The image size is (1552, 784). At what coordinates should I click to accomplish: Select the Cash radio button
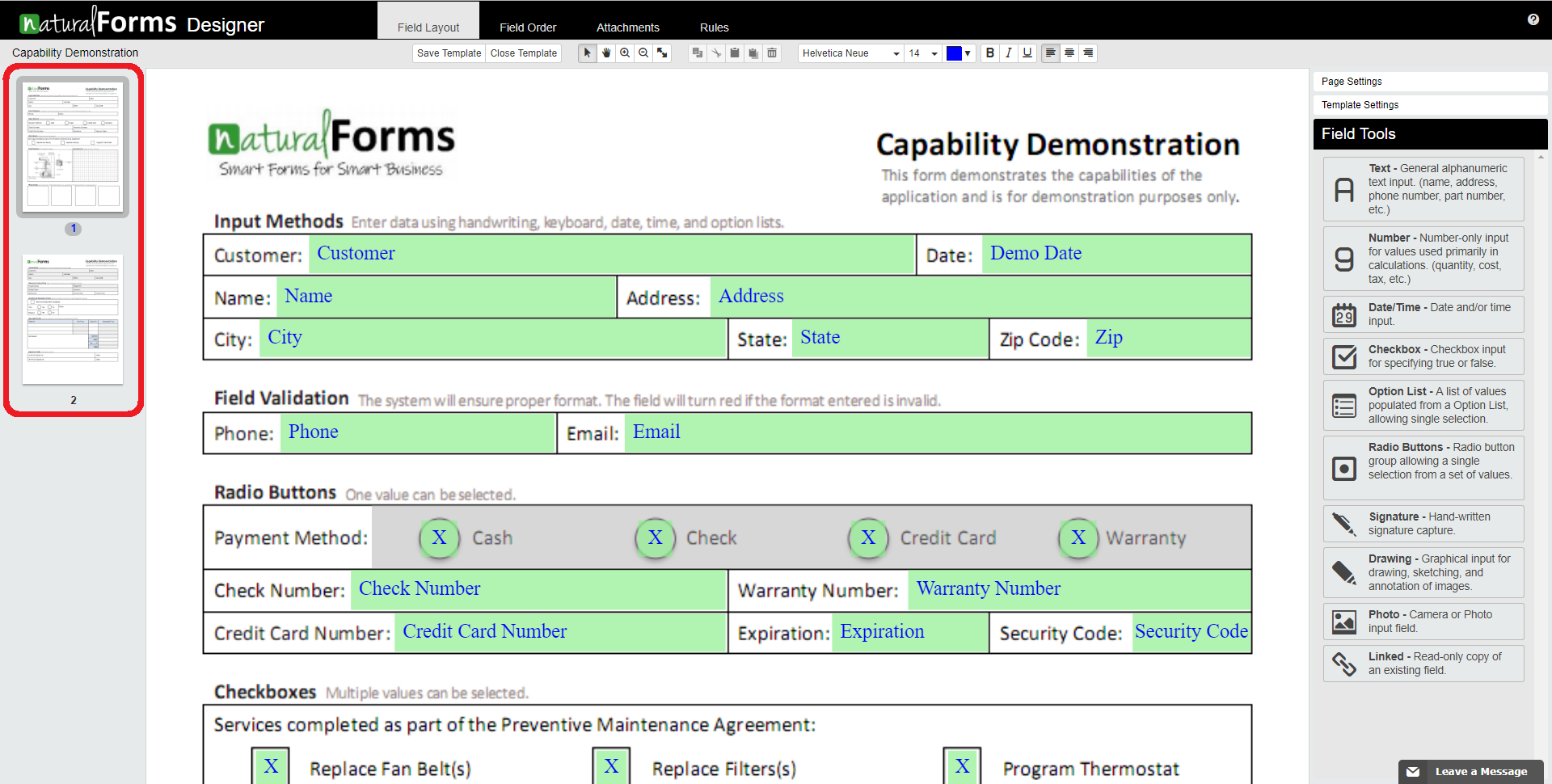point(439,538)
